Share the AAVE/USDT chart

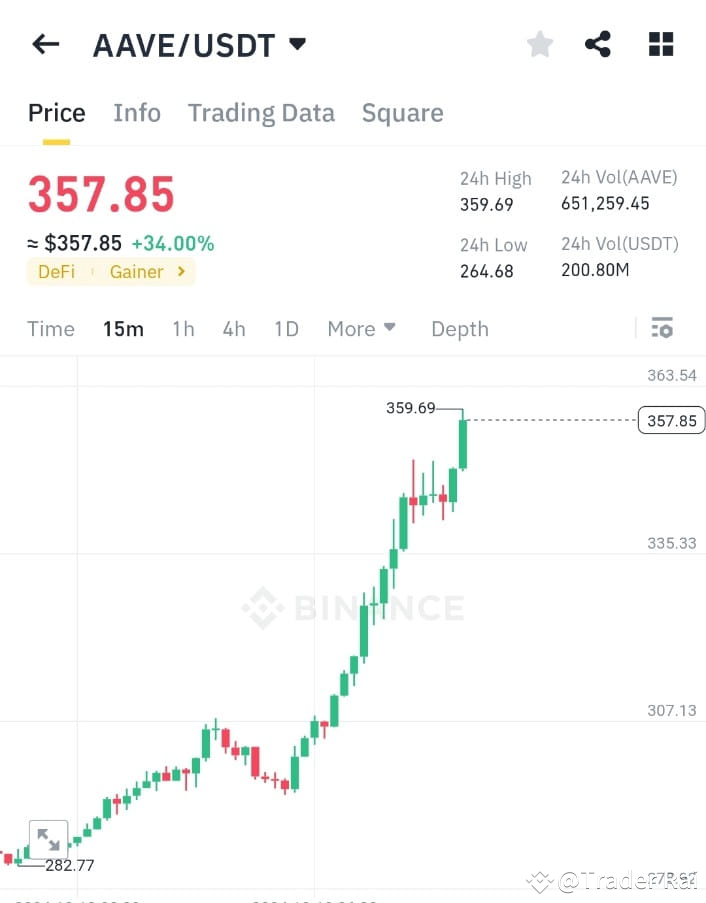(598, 43)
